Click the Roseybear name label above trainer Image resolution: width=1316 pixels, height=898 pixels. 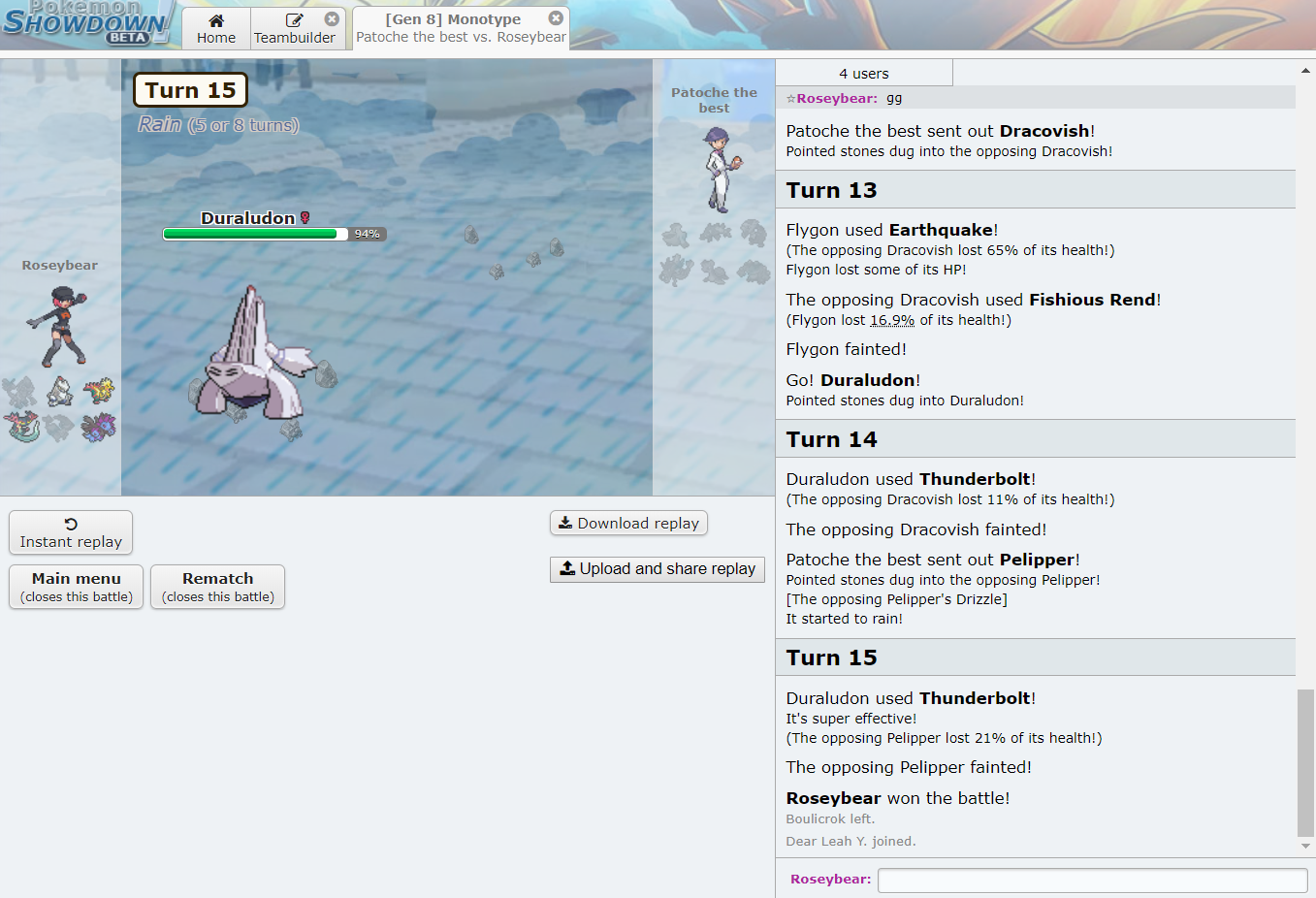[60, 265]
